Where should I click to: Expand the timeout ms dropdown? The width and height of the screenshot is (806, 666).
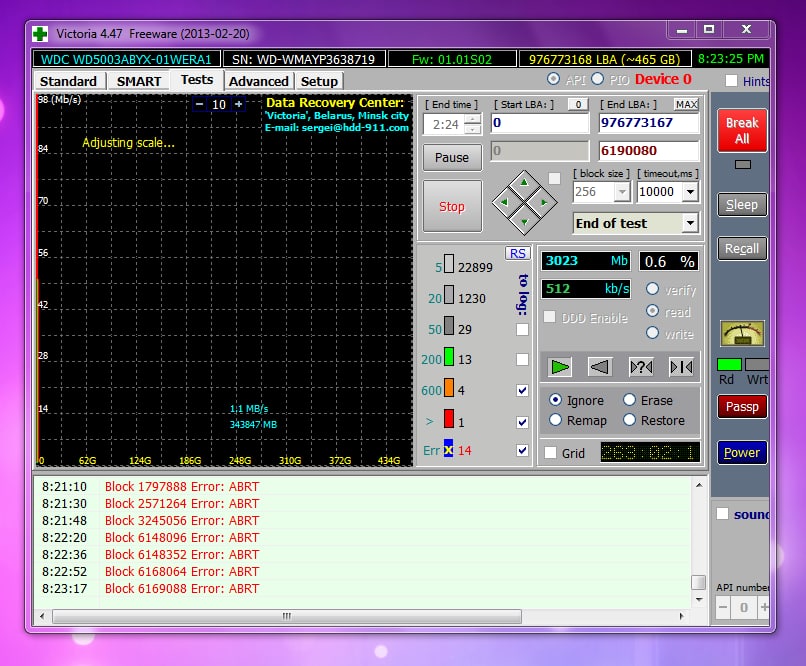pos(689,192)
